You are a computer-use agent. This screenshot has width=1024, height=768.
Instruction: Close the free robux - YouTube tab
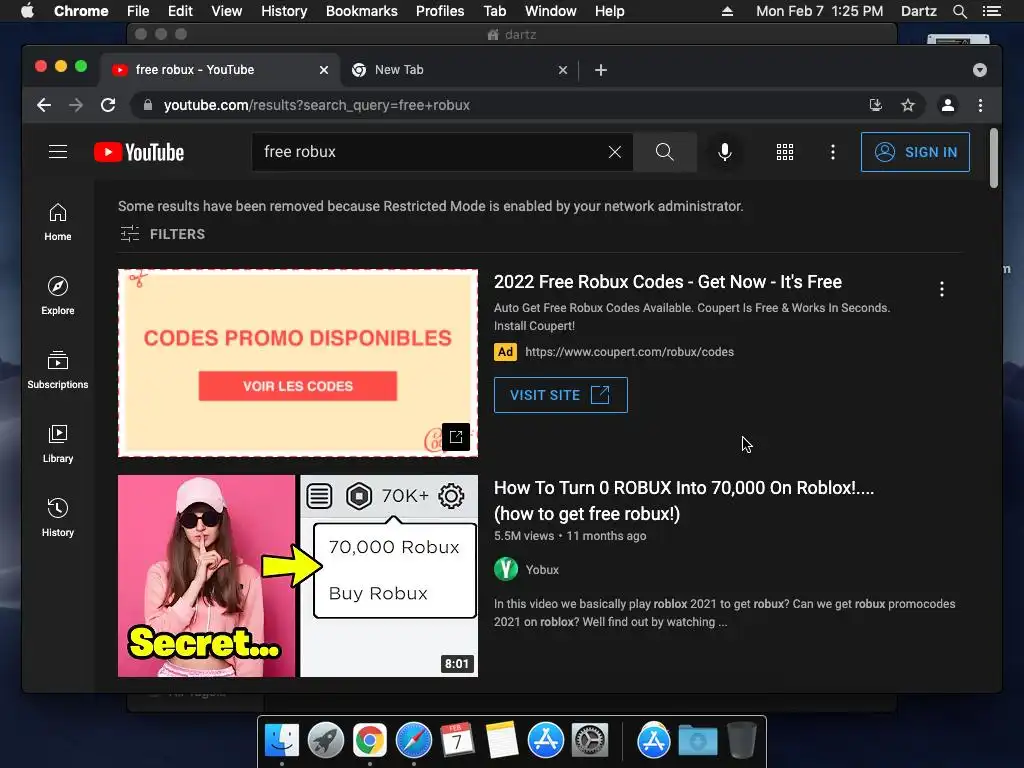click(324, 70)
